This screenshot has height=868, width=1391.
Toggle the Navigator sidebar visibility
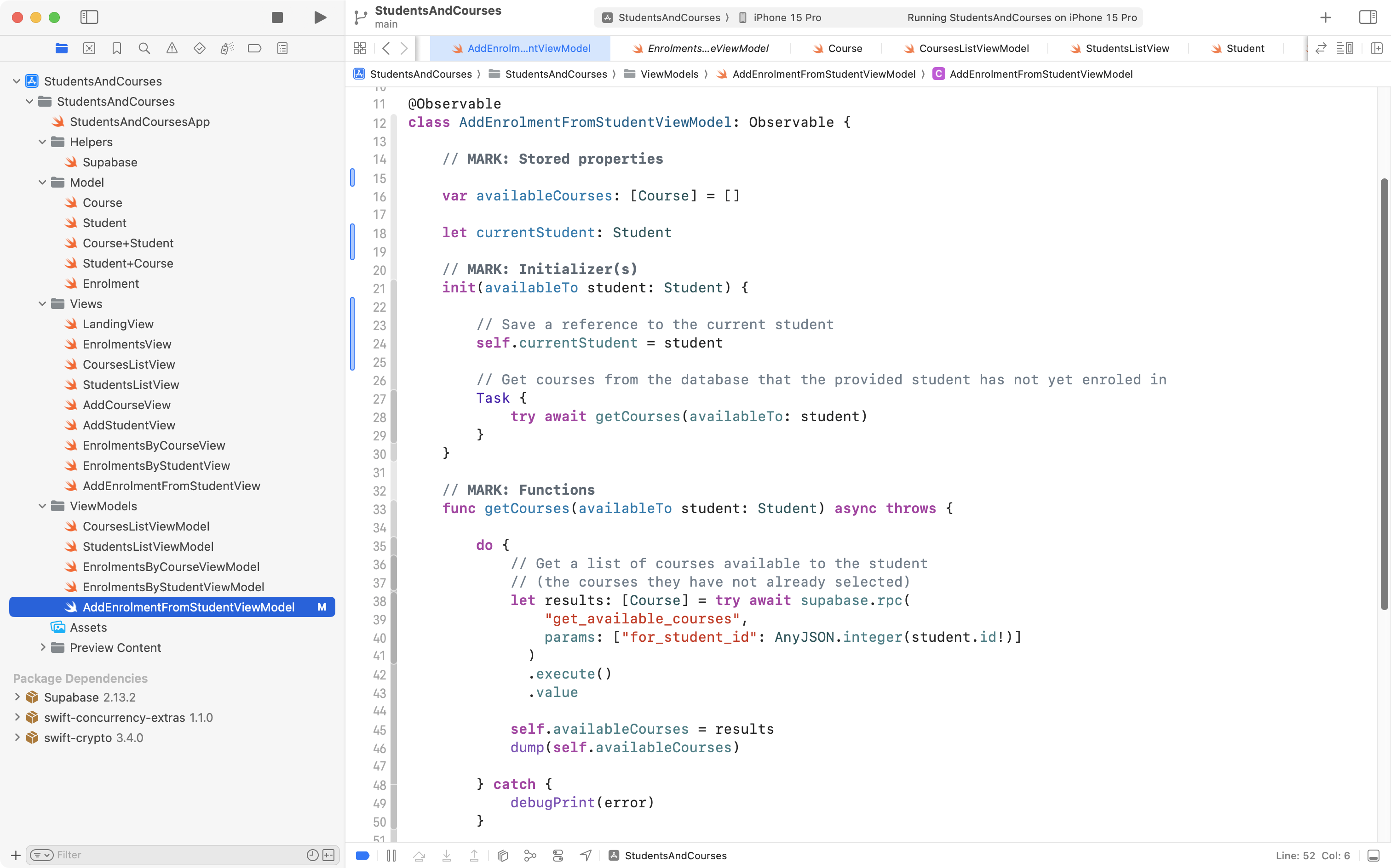[x=89, y=17]
